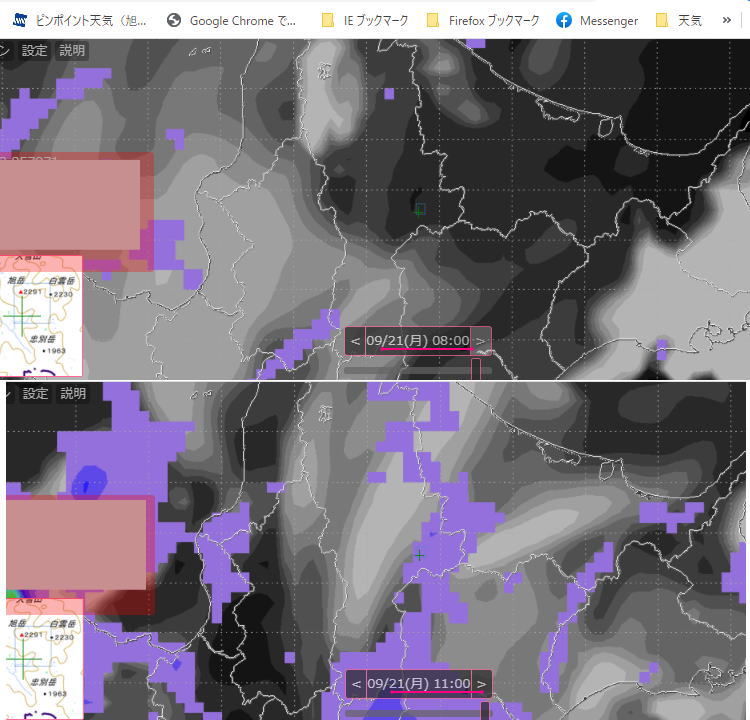Go to previous time from 08:00
Screen dimensions: 750x720
click(355, 341)
